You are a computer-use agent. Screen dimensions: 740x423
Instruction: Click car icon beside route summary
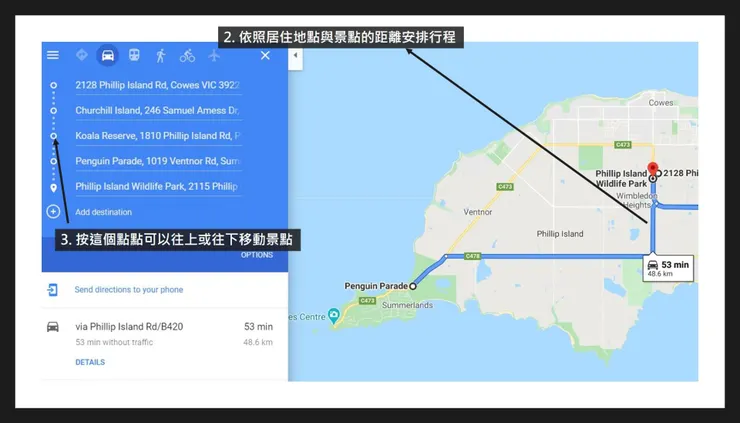[x=53, y=327]
